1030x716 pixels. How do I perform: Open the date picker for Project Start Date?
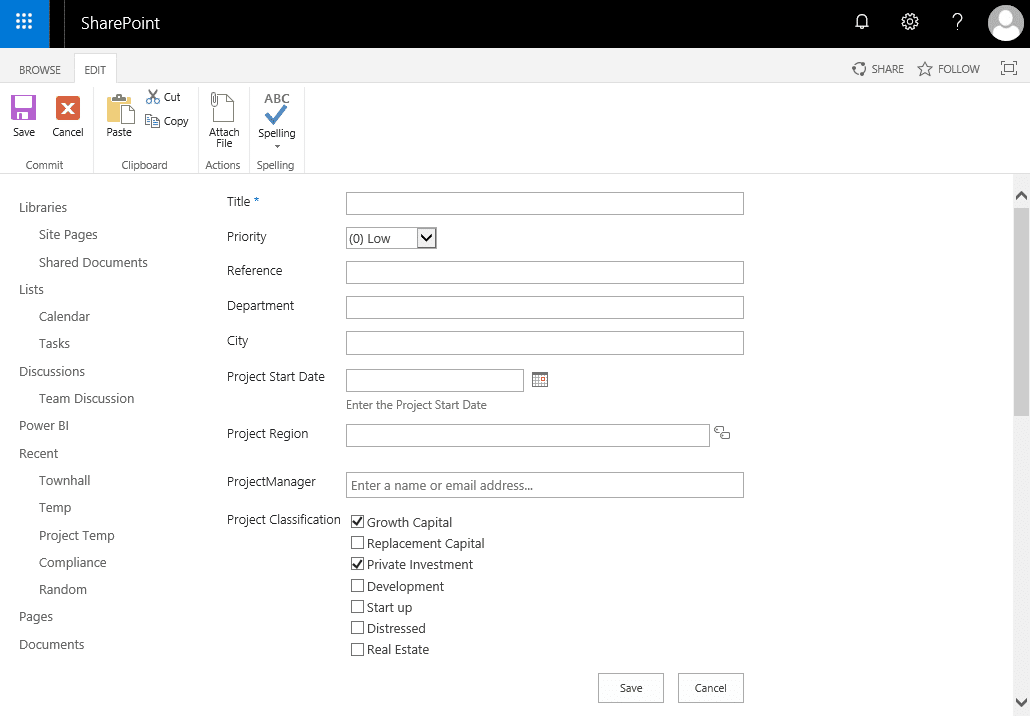[540, 379]
